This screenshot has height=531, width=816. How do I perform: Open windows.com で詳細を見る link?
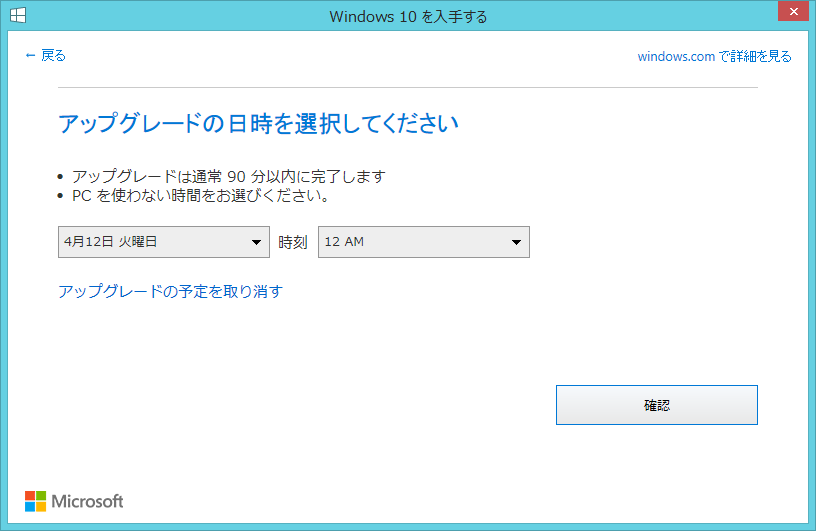[715, 56]
